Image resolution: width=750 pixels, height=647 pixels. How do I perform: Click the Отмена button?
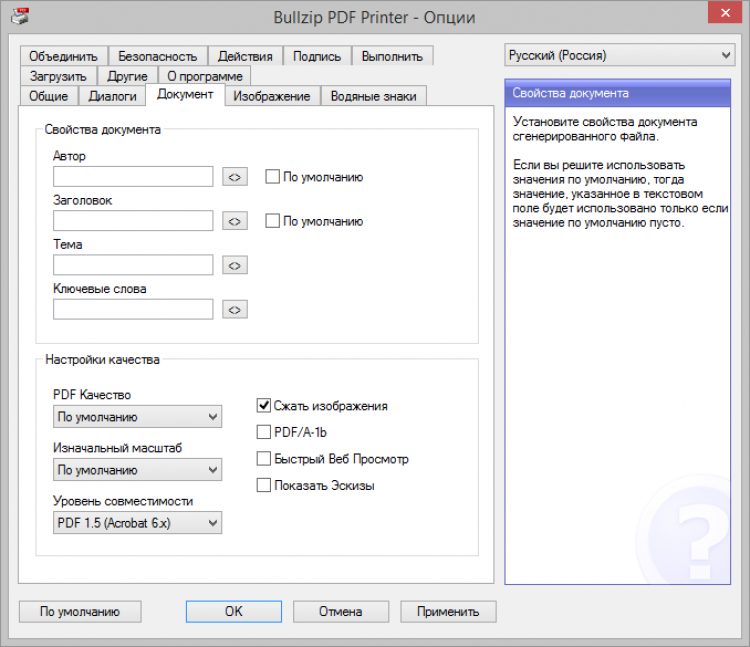coord(341,611)
